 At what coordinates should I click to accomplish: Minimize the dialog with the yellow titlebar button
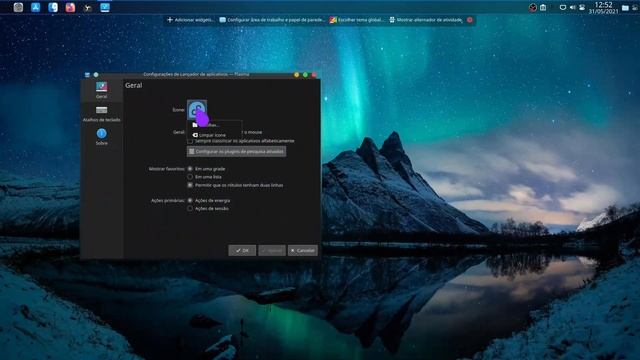(296, 75)
